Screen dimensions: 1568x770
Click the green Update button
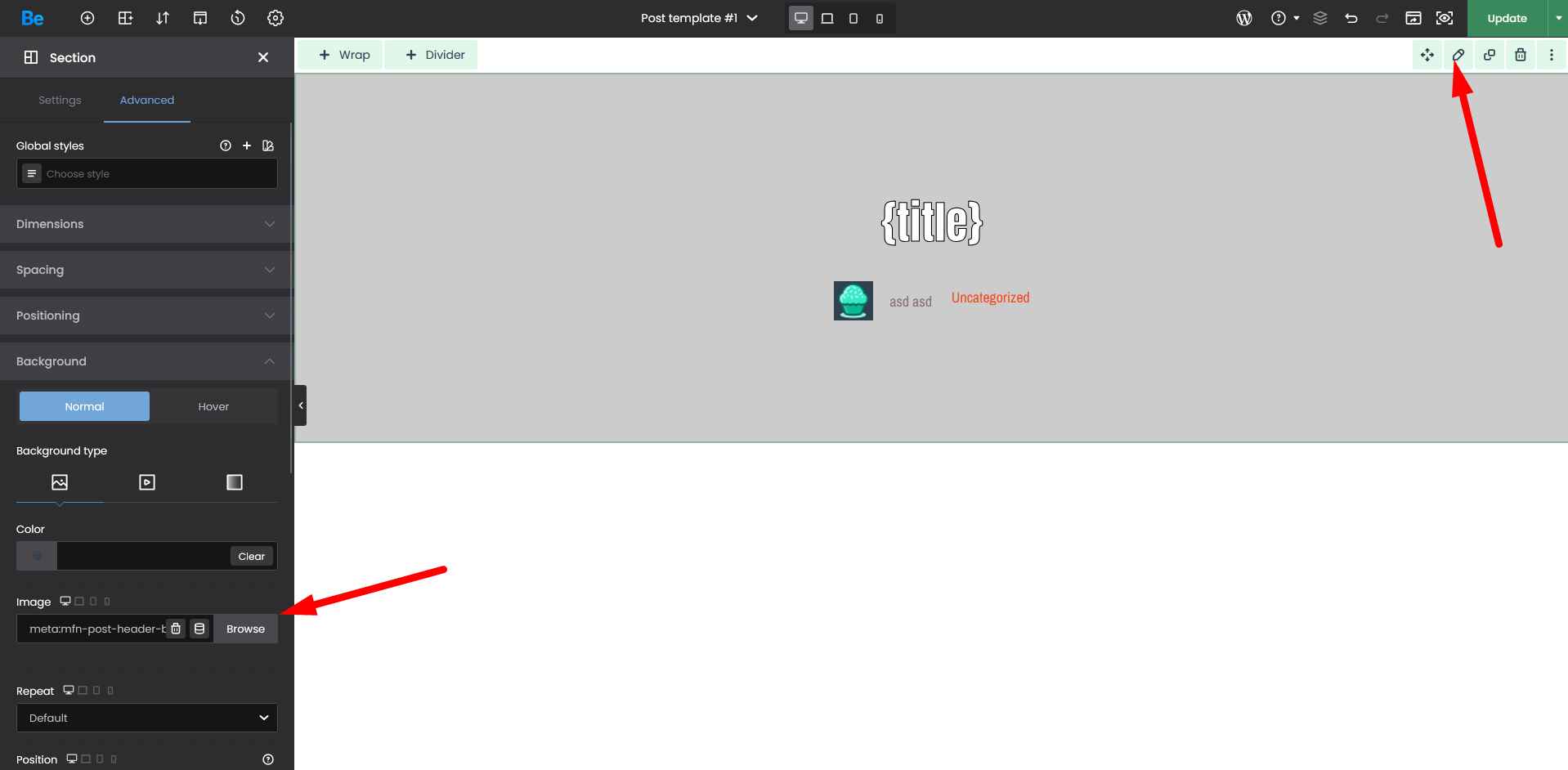pos(1507,18)
